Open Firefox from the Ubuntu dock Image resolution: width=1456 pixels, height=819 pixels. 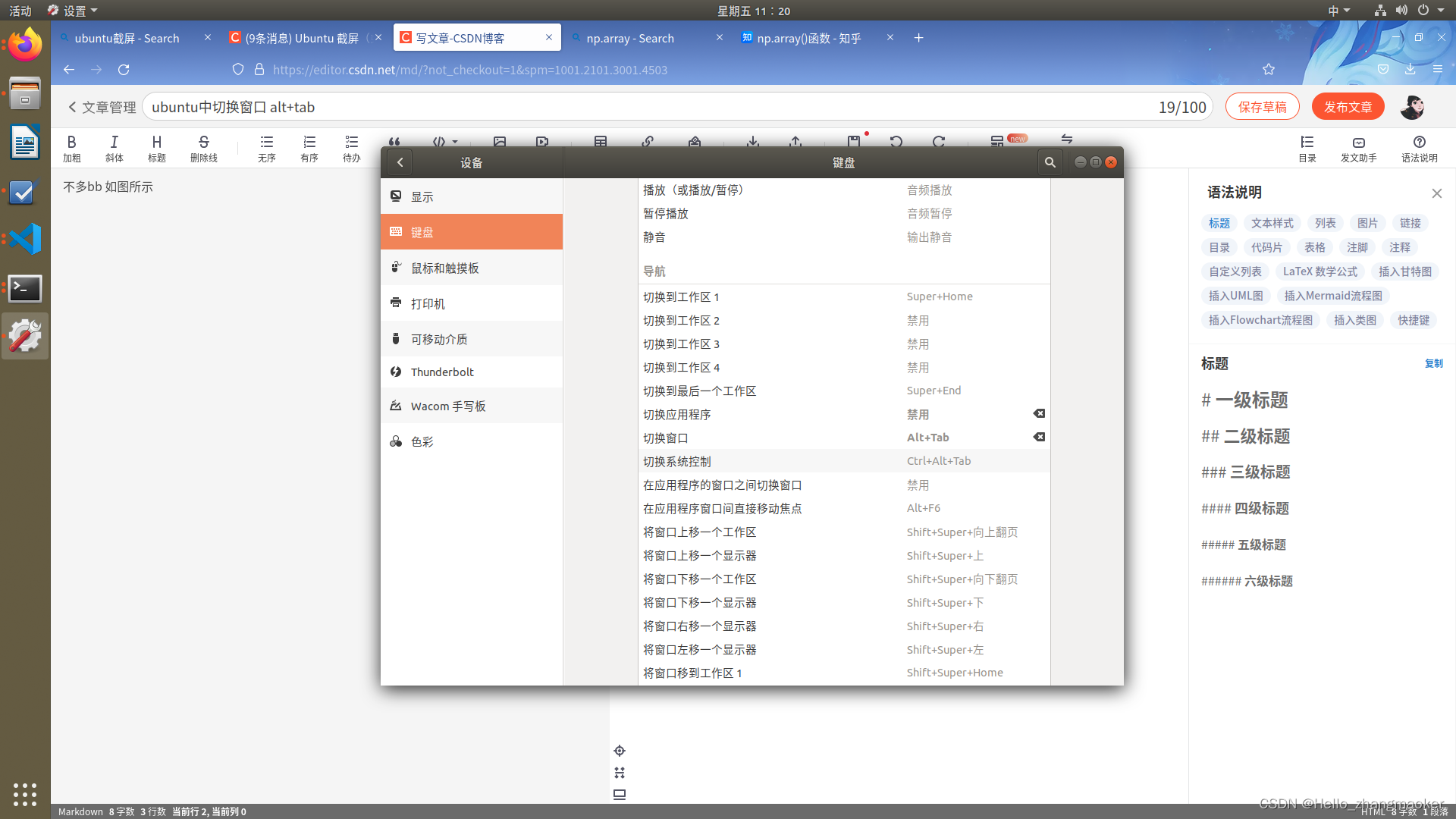click(25, 45)
